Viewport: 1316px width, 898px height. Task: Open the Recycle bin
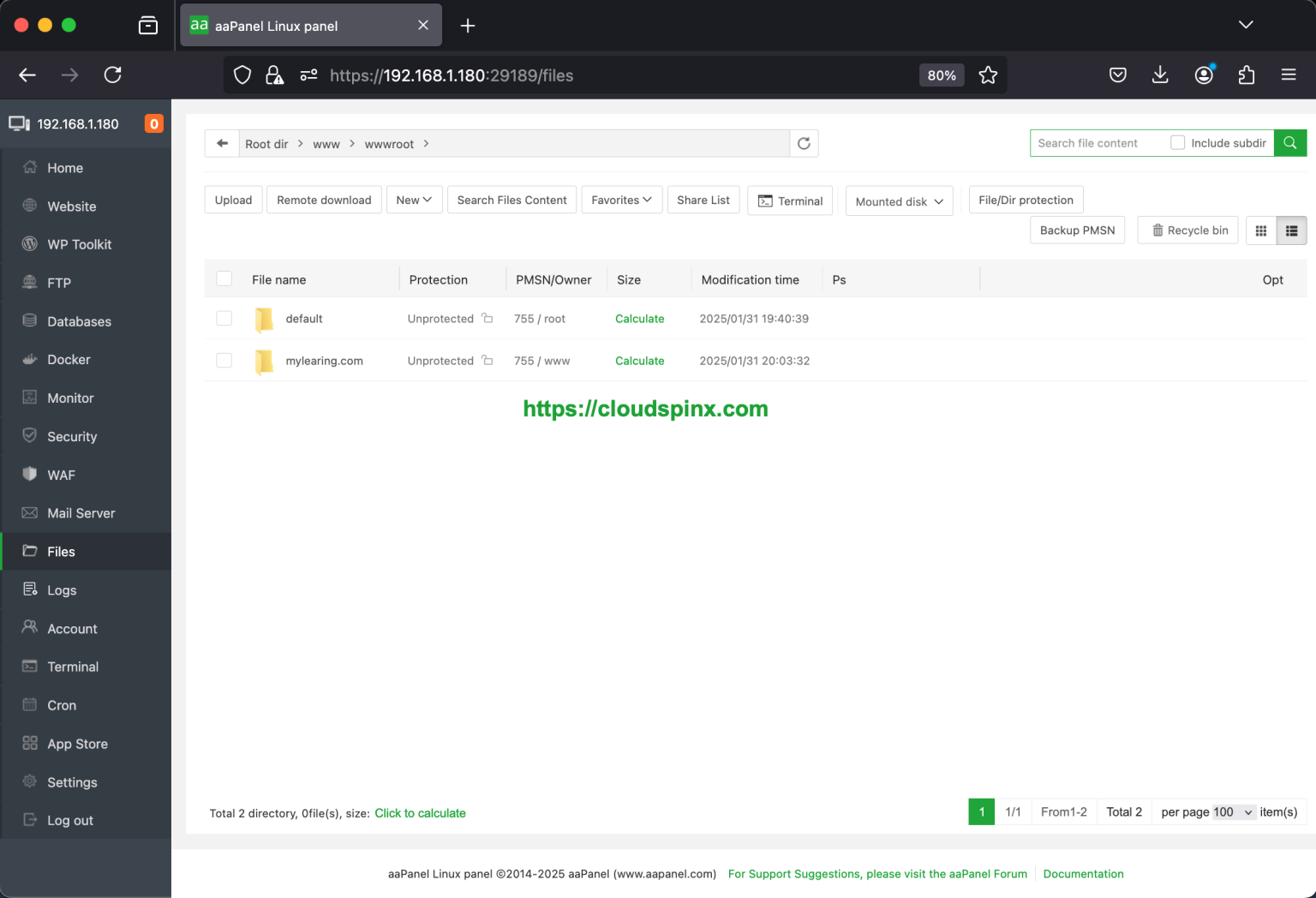1187,230
